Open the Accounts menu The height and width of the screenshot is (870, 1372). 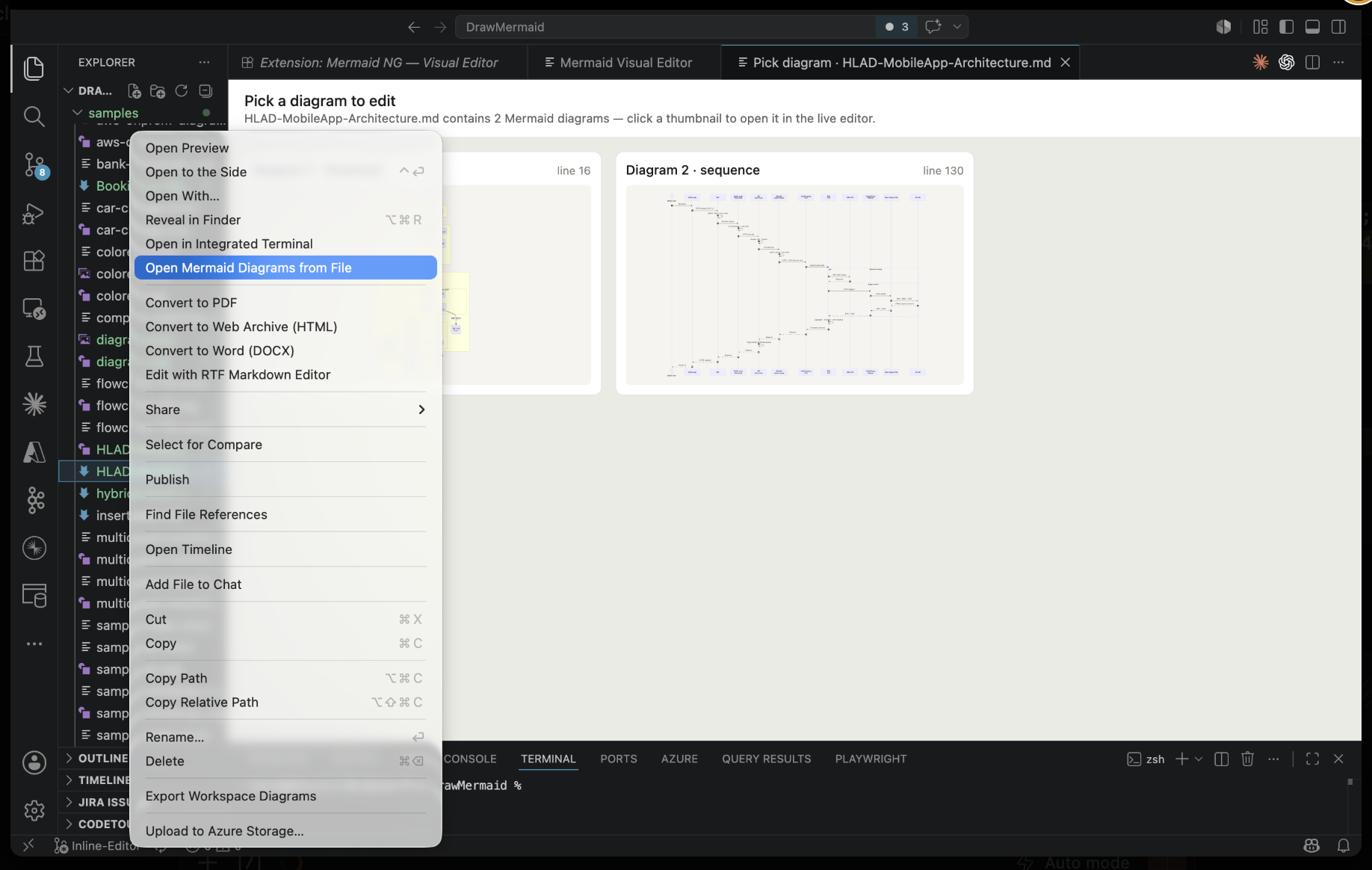34,762
